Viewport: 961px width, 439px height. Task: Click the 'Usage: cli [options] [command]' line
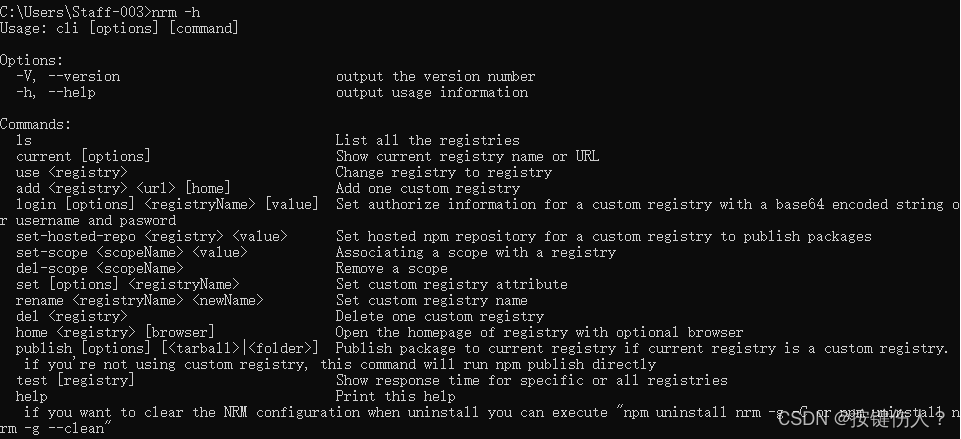120,28
